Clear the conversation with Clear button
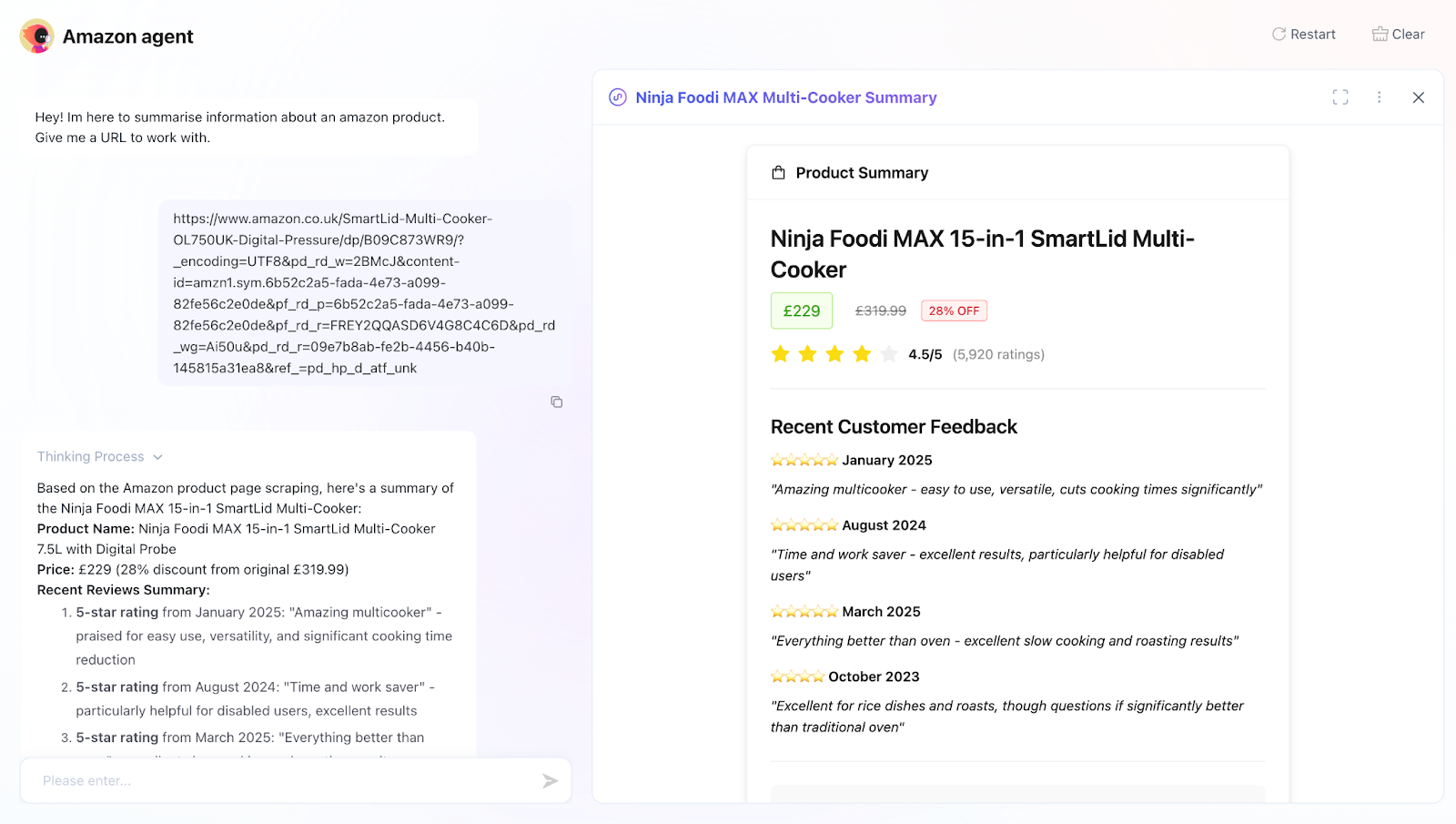The width and height of the screenshot is (1456, 824). coord(1398,35)
